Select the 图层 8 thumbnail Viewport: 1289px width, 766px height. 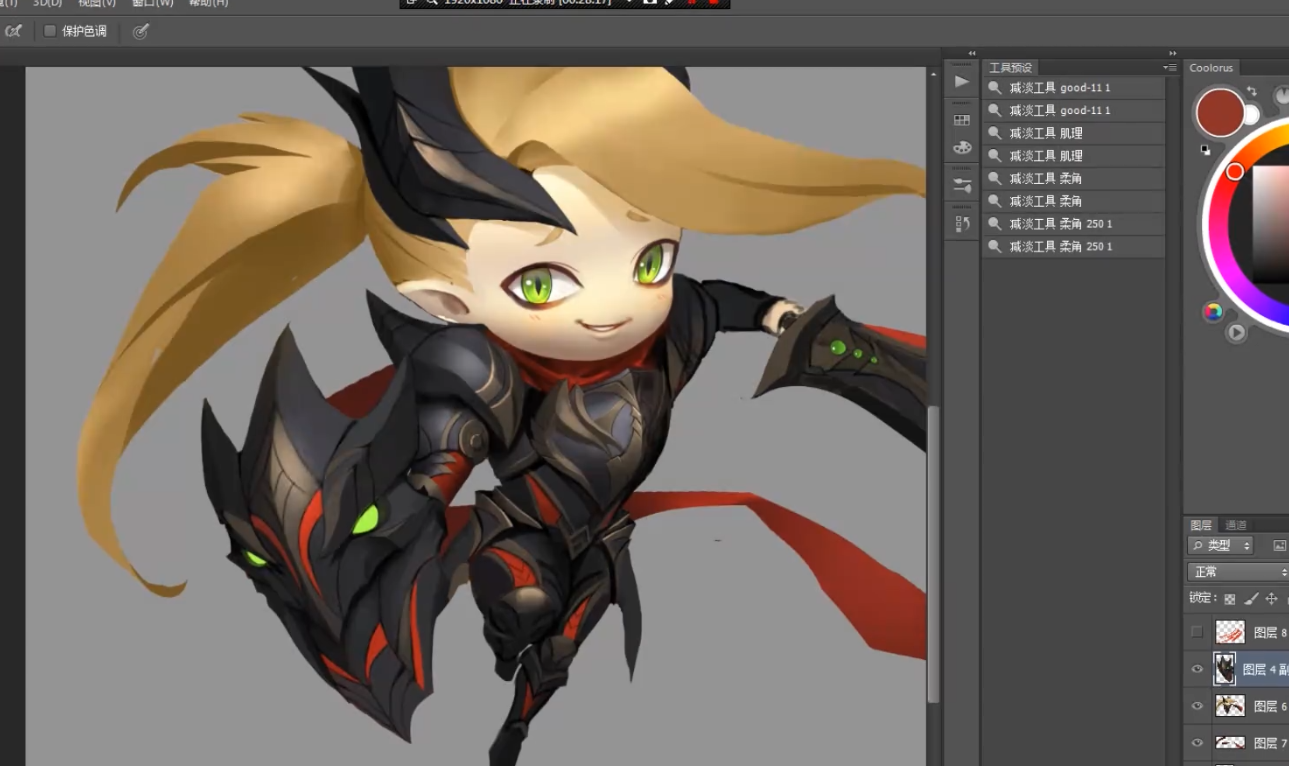(x=1230, y=632)
